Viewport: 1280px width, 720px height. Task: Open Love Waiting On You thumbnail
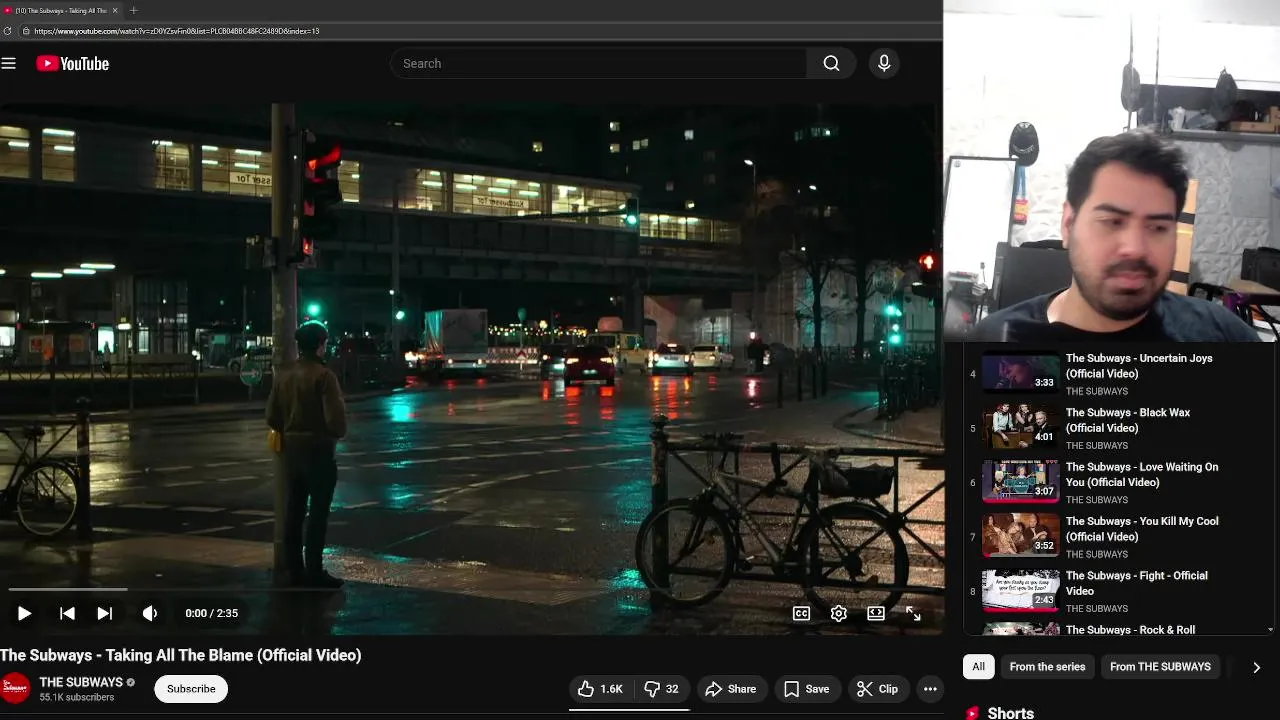pyautogui.click(x=1020, y=481)
